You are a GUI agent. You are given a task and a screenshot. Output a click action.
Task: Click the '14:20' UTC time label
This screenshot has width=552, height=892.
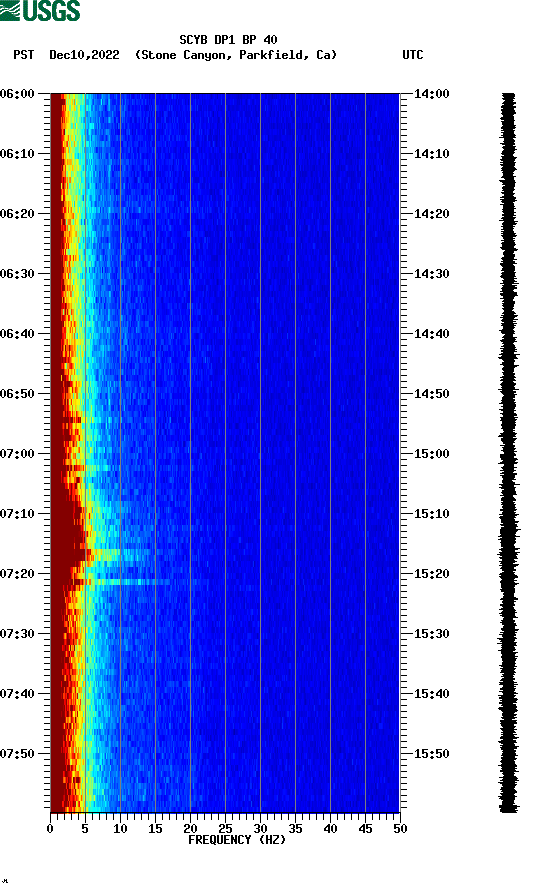pos(431,214)
